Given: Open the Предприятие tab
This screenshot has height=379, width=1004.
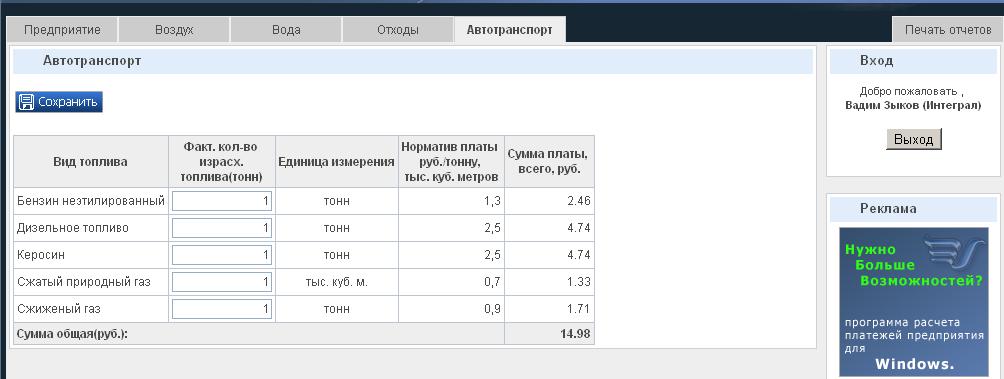Looking at the screenshot, I should click(x=62, y=29).
